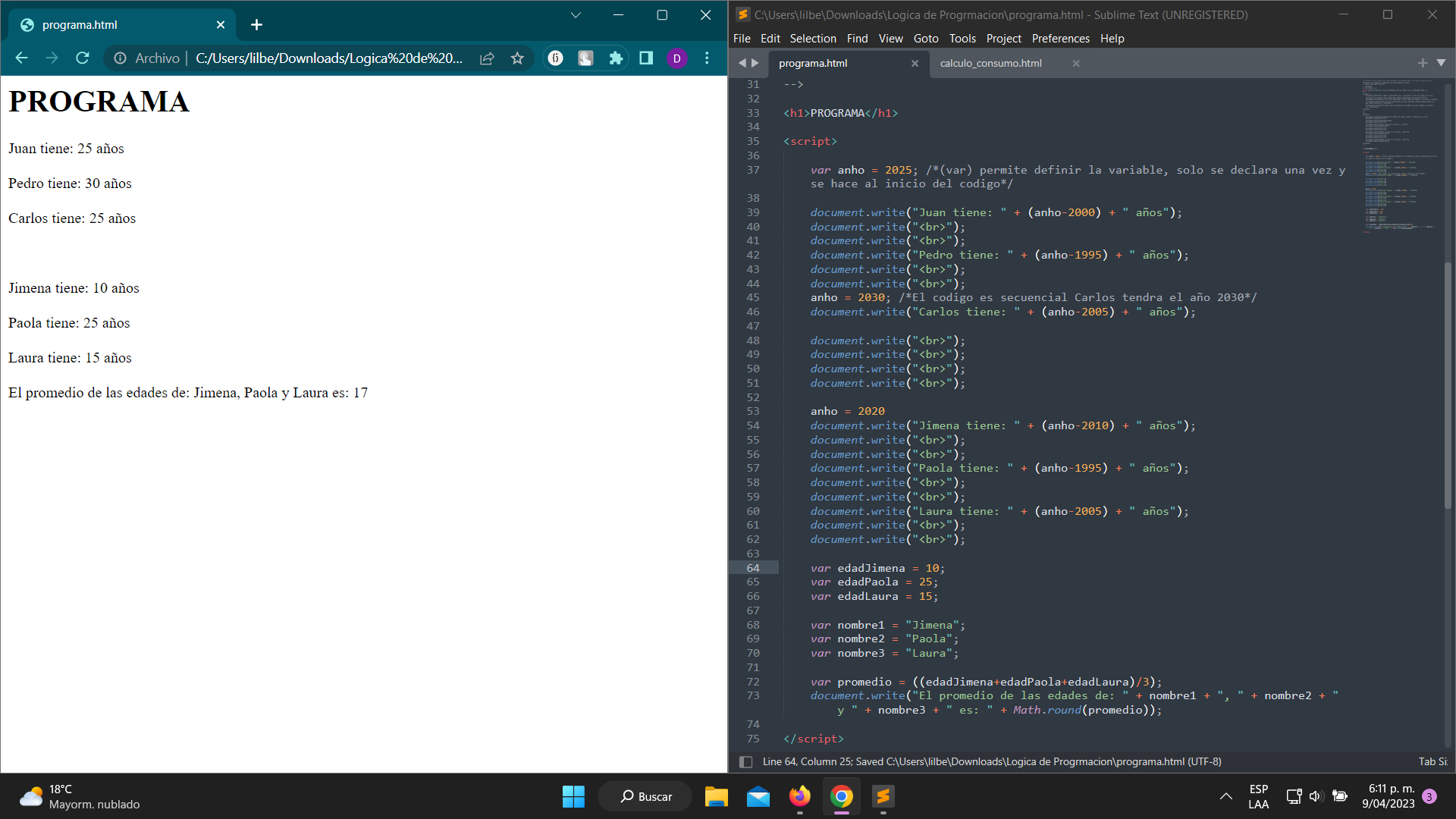Click the Sublime vertical scrollbar
The width and height of the screenshot is (1456, 819).
(1447, 385)
